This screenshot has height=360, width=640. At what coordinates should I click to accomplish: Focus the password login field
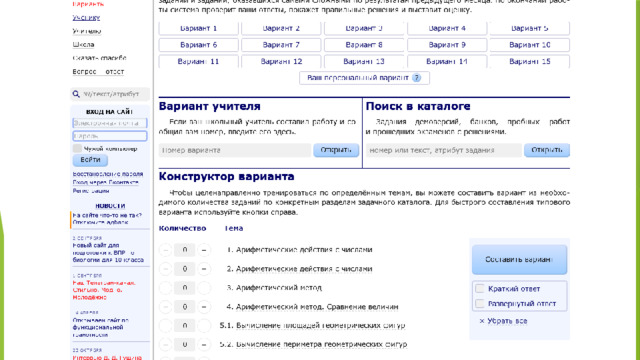click(x=110, y=136)
